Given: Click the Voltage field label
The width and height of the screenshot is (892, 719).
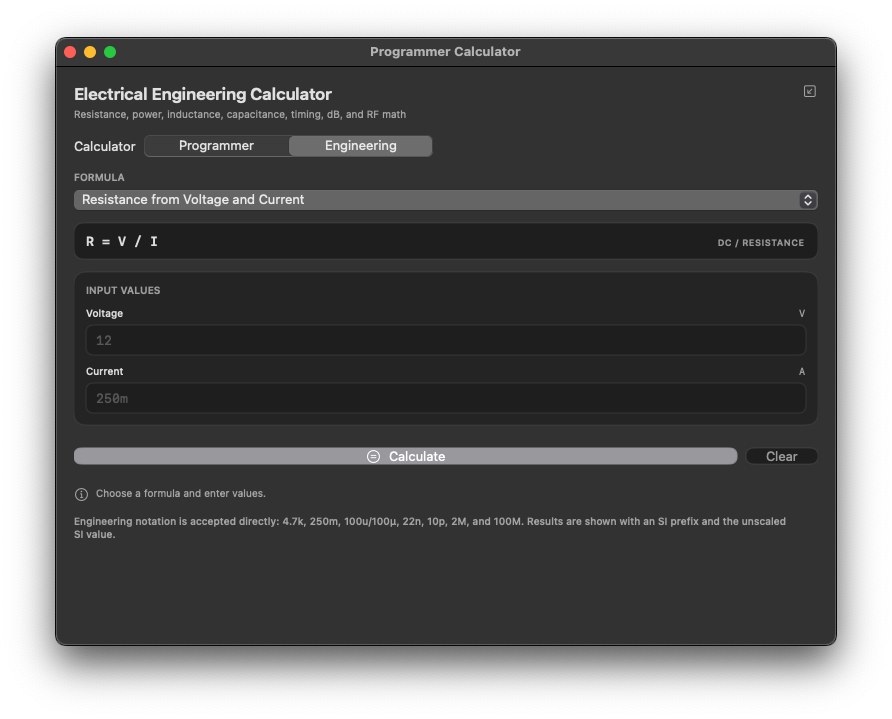Looking at the screenshot, I should [x=104, y=313].
